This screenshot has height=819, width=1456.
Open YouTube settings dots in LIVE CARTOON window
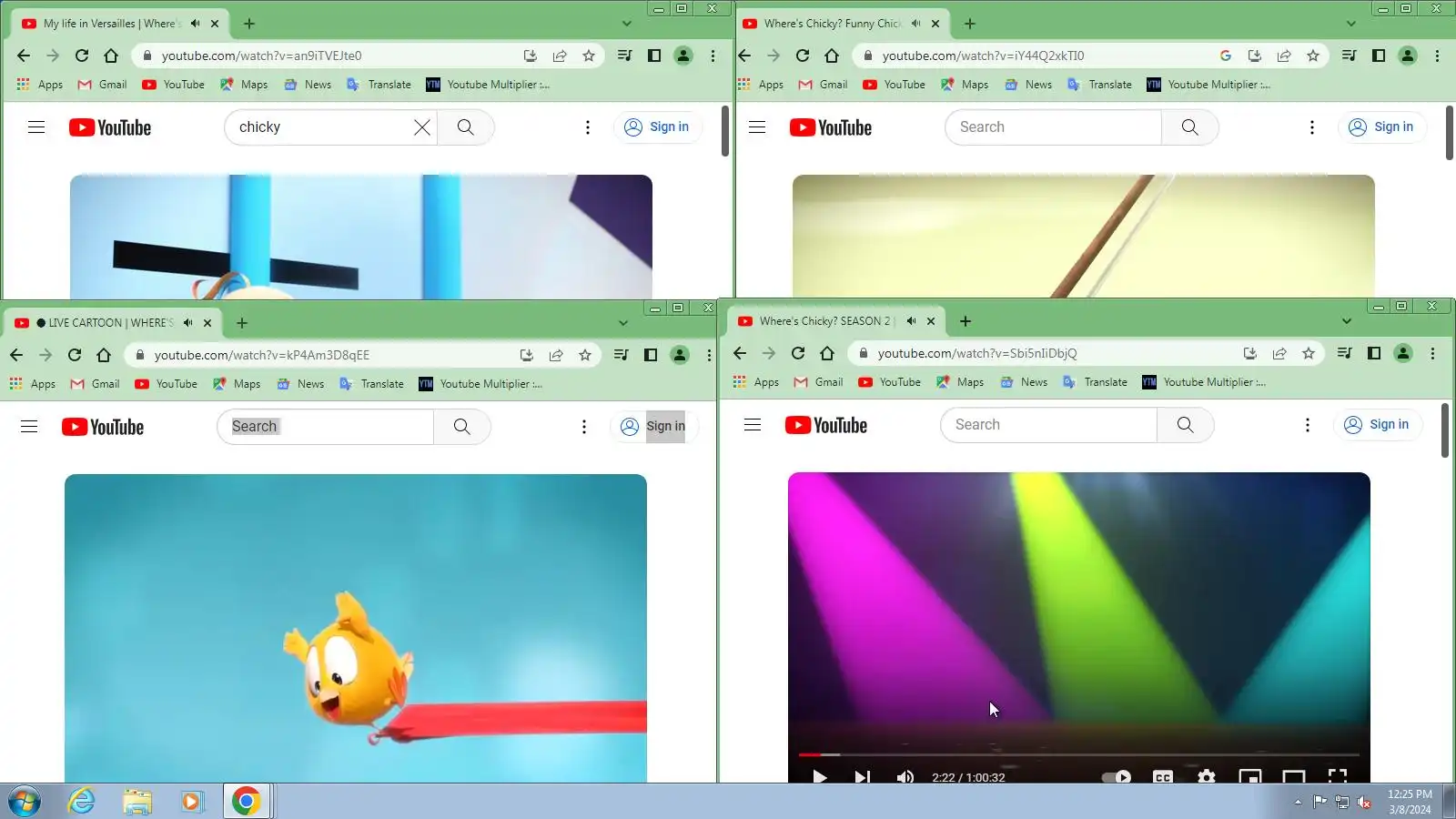[x=584, y=427]
